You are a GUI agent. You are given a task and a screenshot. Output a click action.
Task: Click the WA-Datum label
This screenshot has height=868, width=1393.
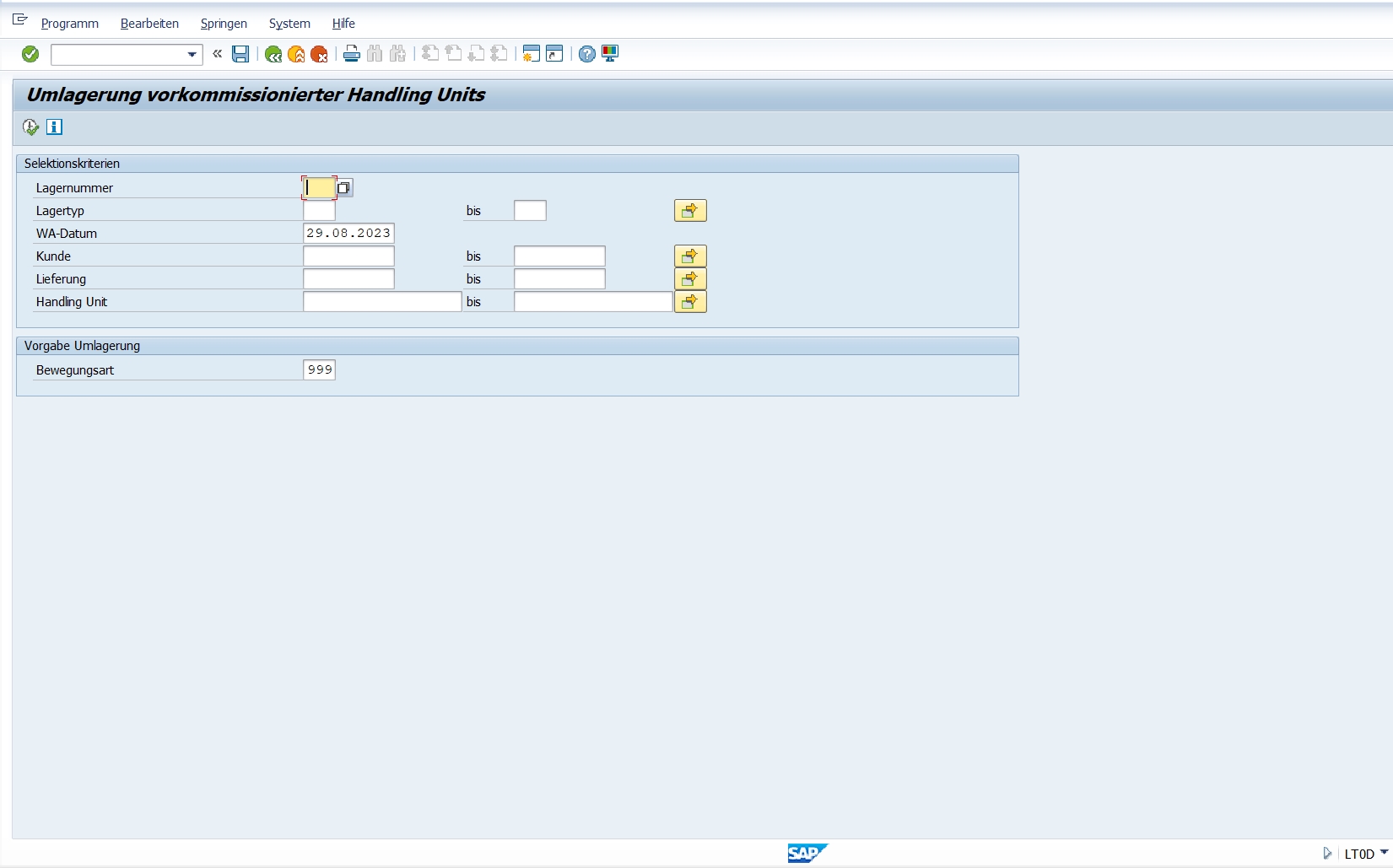coord(67,234)
